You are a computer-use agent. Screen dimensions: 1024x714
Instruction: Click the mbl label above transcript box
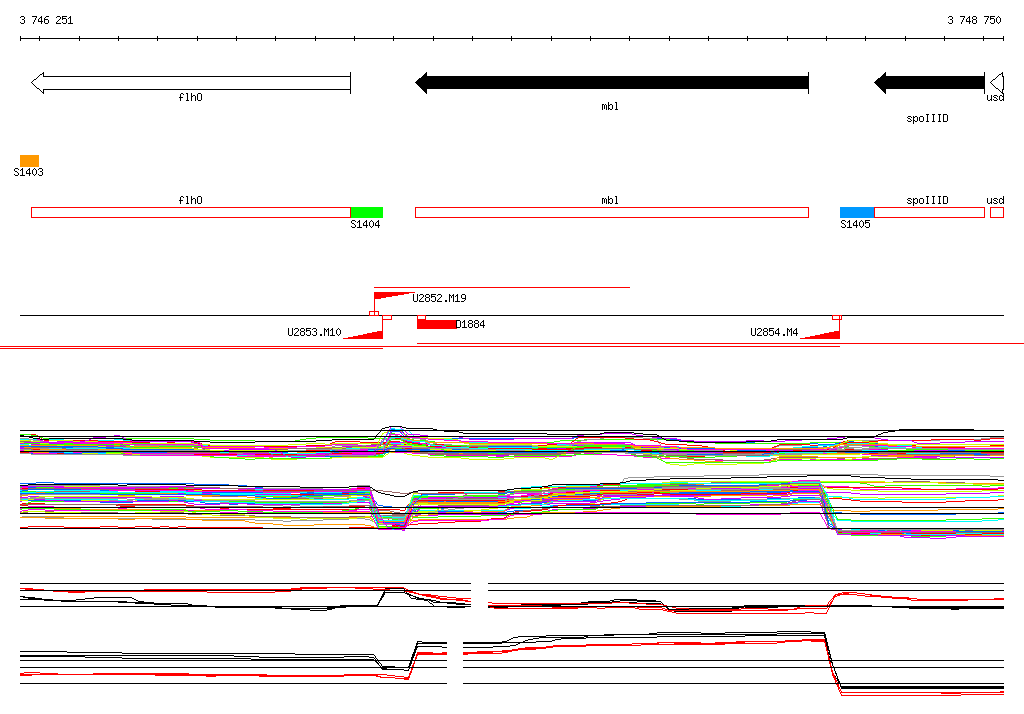click(x=610, y=201)
